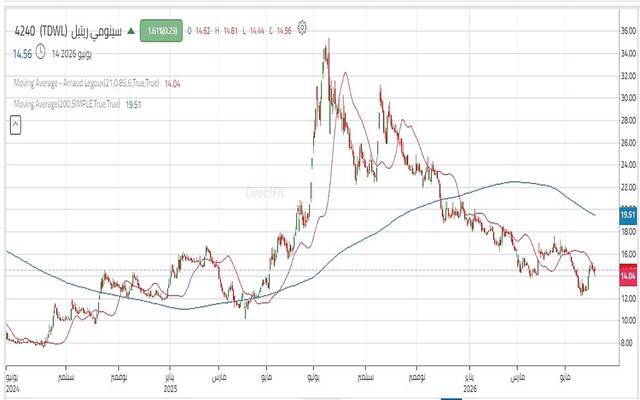This screenshot has width=640, height=400.
Task: Click the 18.00 price axis label
Action: click(628, 231)
